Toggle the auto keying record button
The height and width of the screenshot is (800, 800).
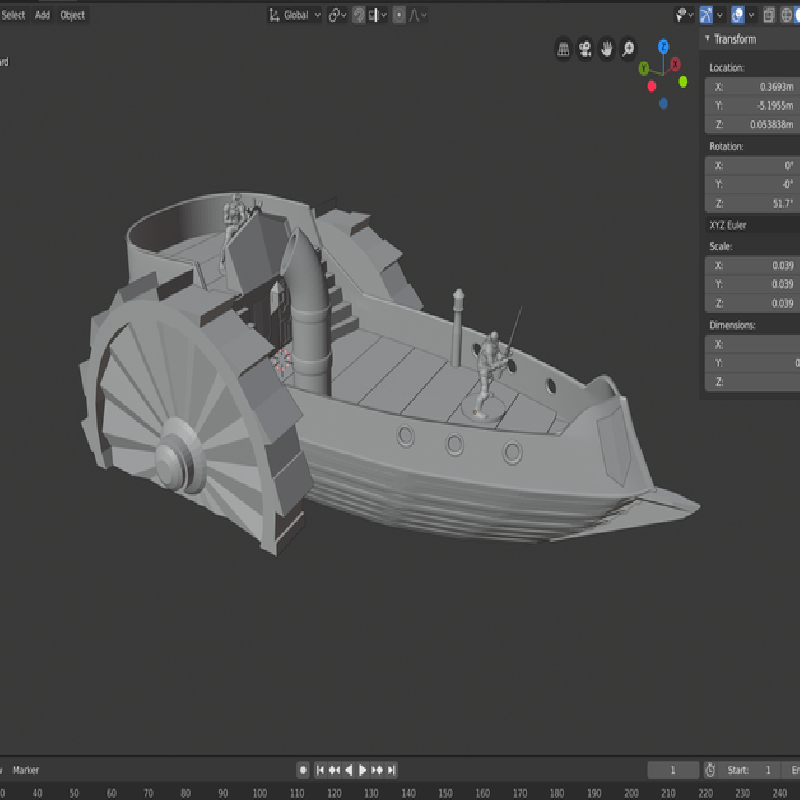click(x=303, y=770)
